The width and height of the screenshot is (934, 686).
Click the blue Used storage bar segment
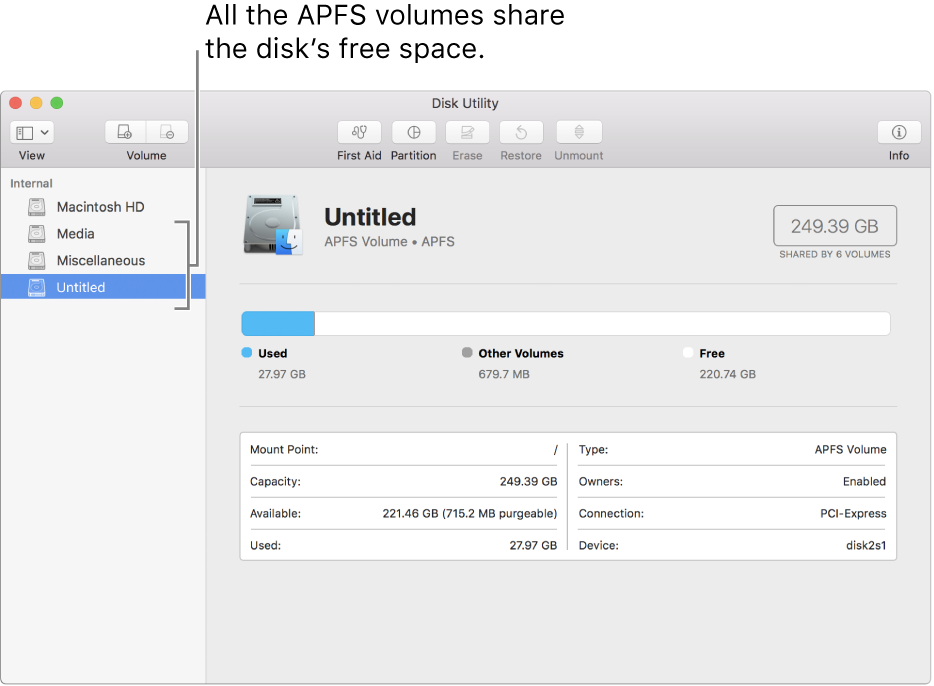coord(278,323)
